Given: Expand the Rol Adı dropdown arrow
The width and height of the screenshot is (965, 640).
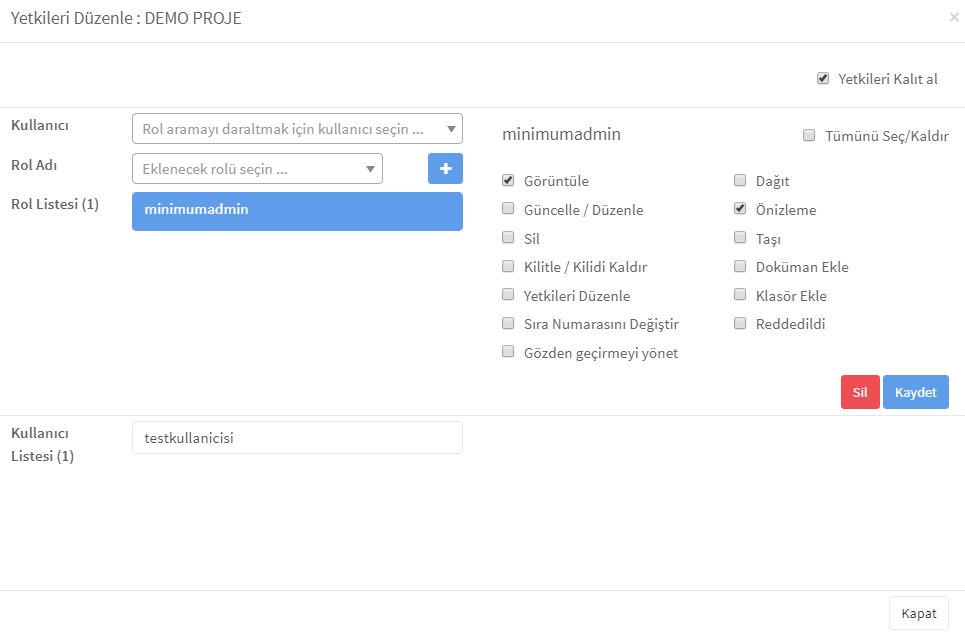Looking at the screenshot, I should [370, 169].
